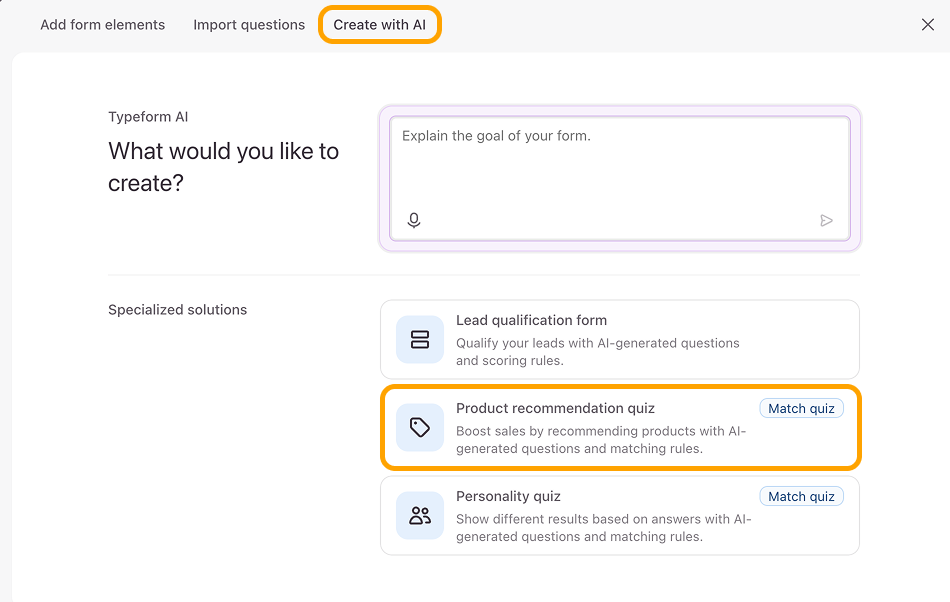Click 'Show different results based on answers' text

(603, 528)
